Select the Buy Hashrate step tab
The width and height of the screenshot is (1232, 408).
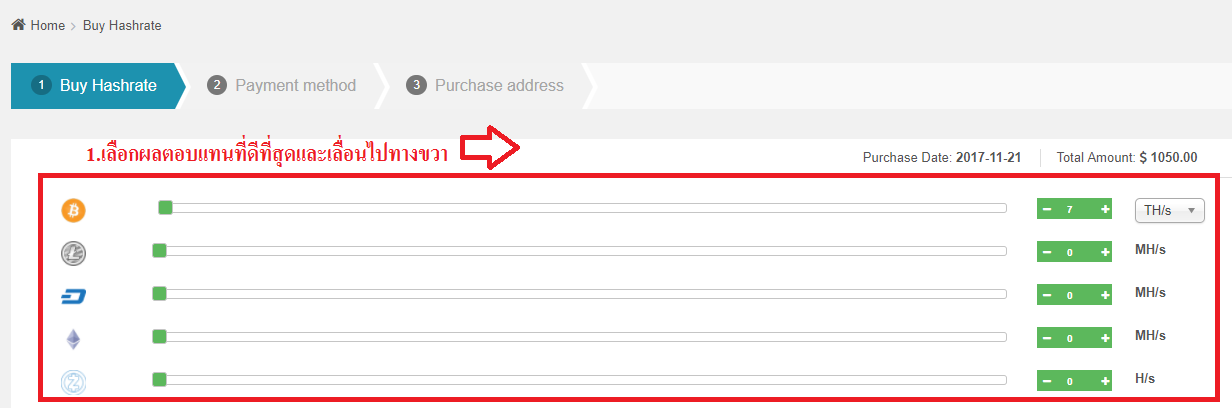click(95, 86)
